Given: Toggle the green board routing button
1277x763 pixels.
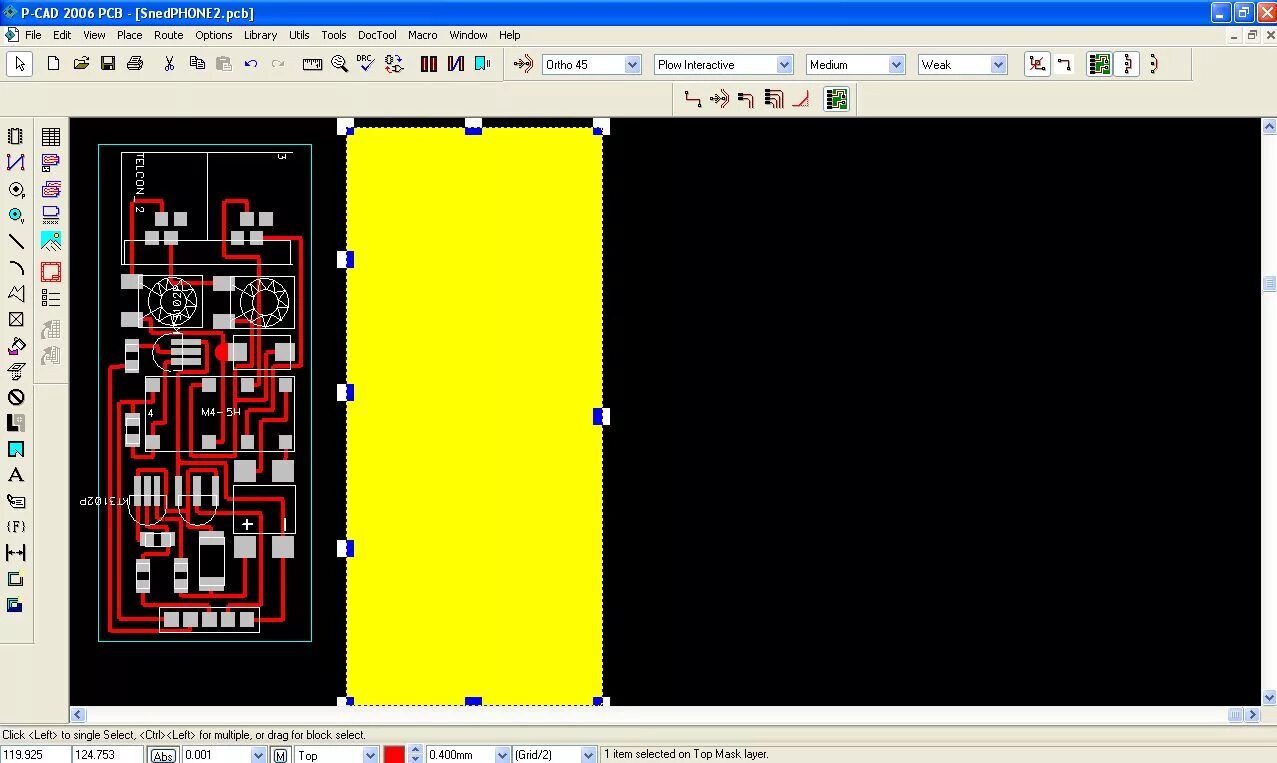Looking at the screenshot, I should tap(837, 98).
